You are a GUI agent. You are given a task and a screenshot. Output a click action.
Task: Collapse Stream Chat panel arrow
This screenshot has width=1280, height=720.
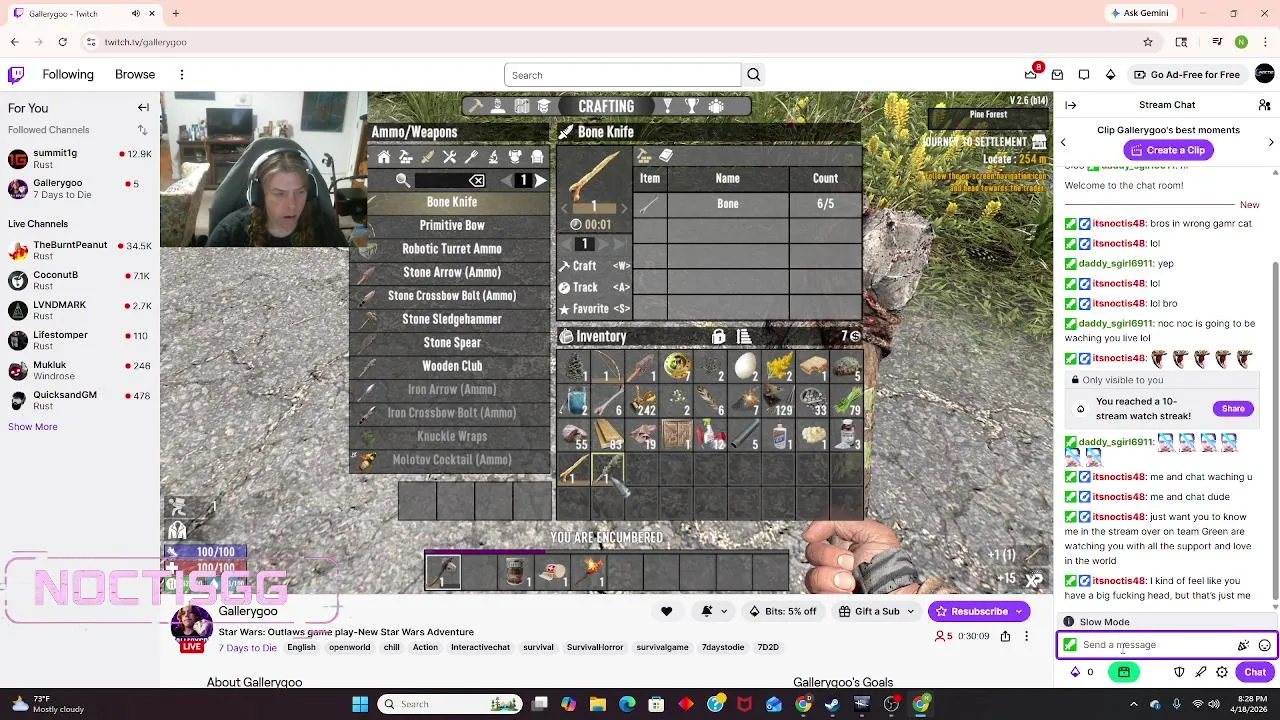(x=1071, y=105)
